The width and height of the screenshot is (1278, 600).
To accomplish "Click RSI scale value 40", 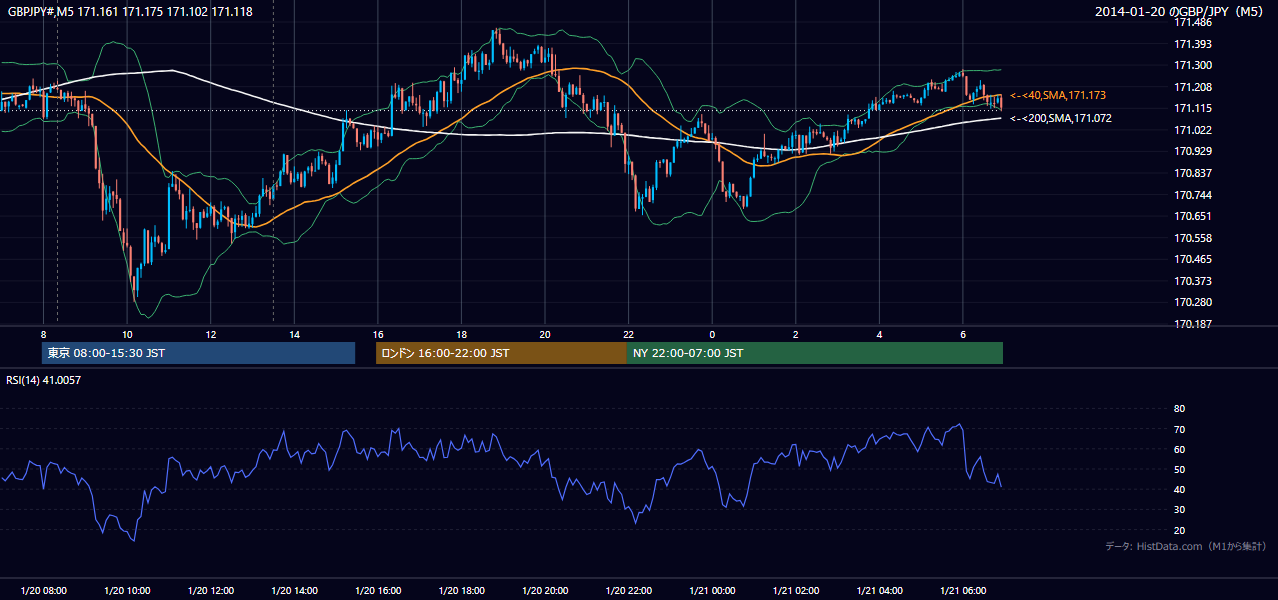I will [1179, 489].
